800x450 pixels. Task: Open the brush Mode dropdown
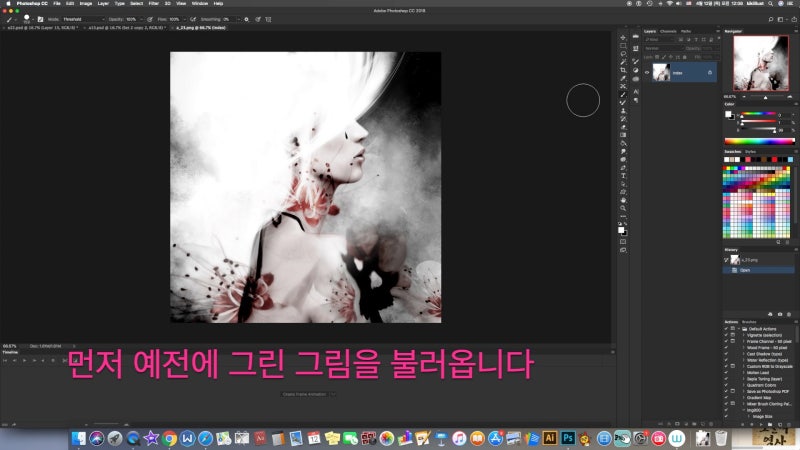coord(83,19)
